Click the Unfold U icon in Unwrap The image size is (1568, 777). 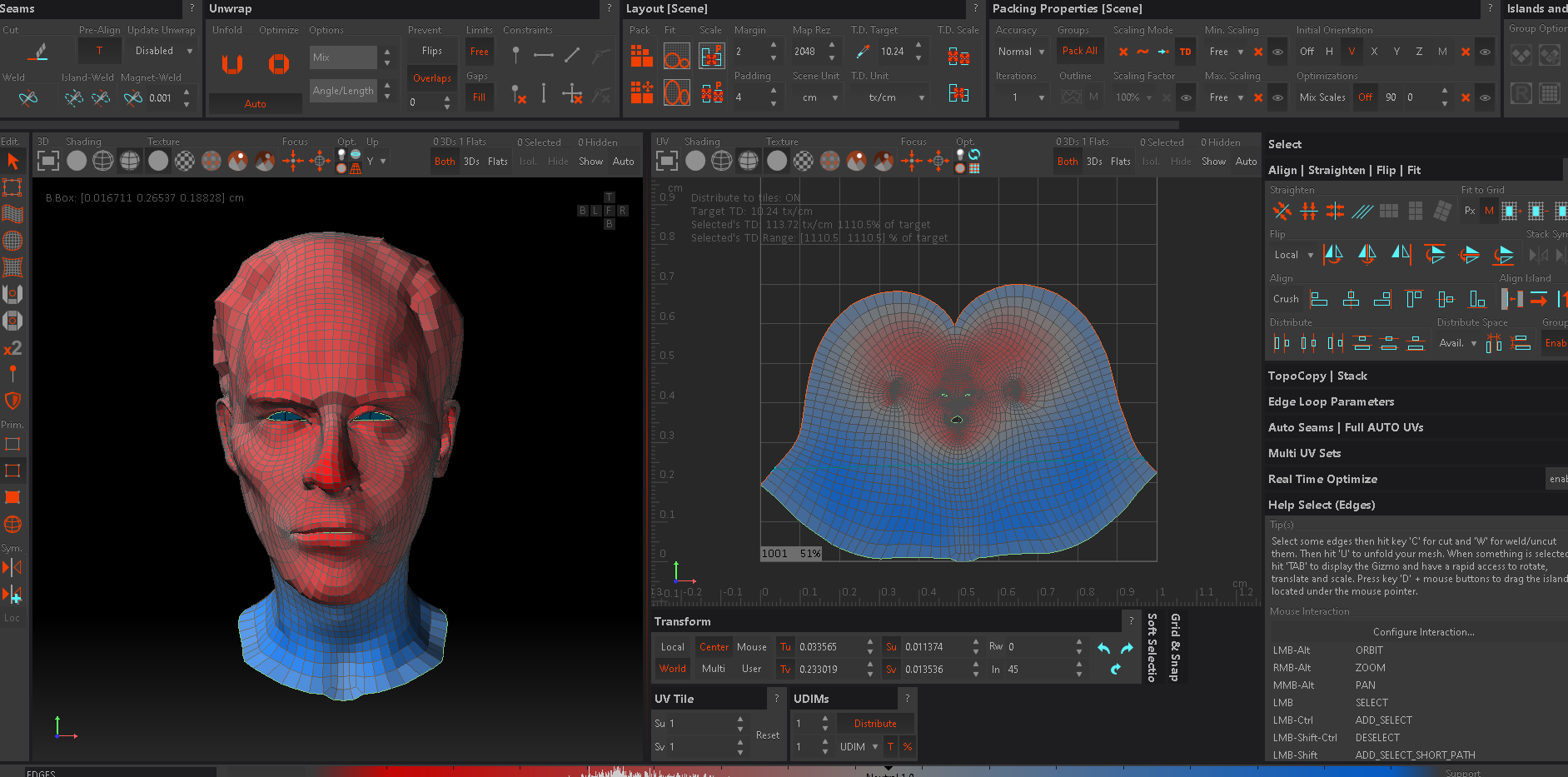232,64
